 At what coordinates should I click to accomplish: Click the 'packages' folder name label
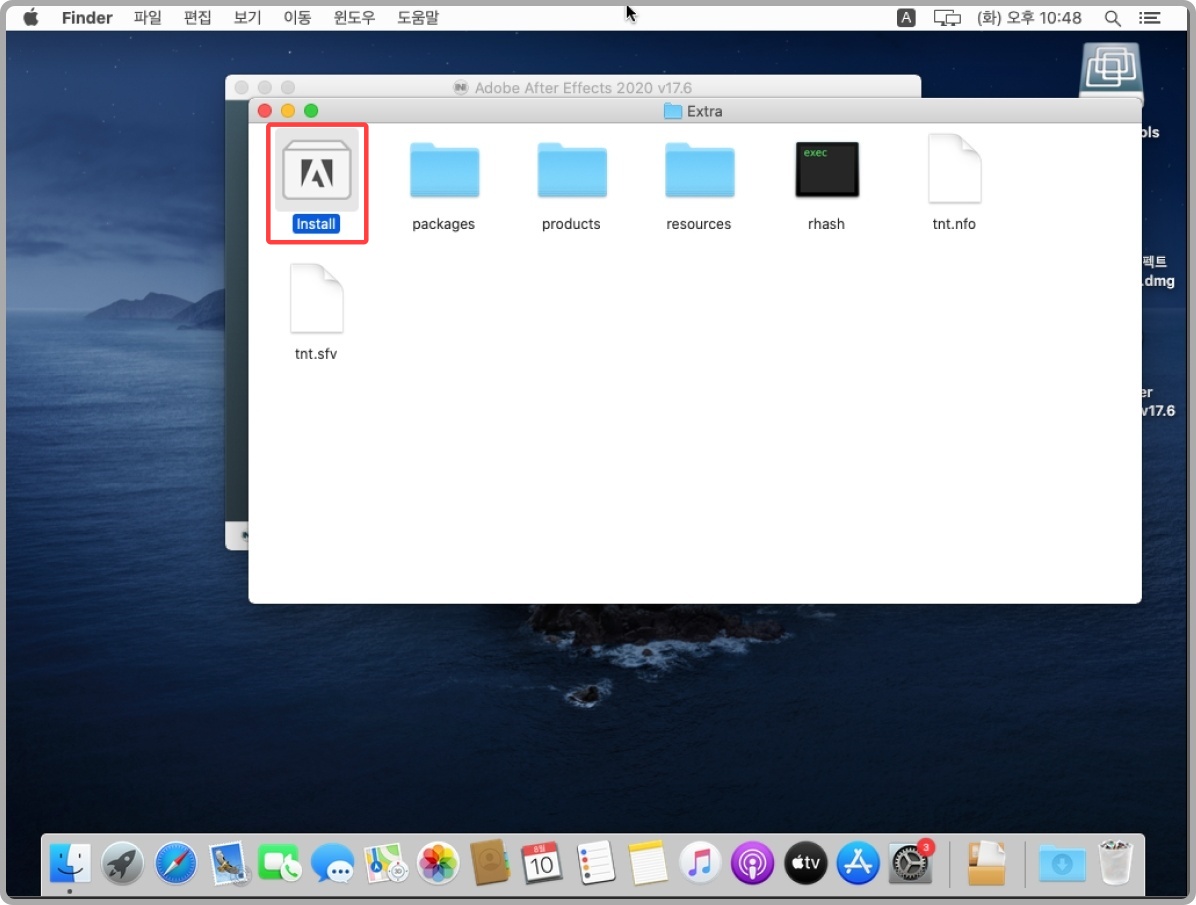(x=444, y=224)
